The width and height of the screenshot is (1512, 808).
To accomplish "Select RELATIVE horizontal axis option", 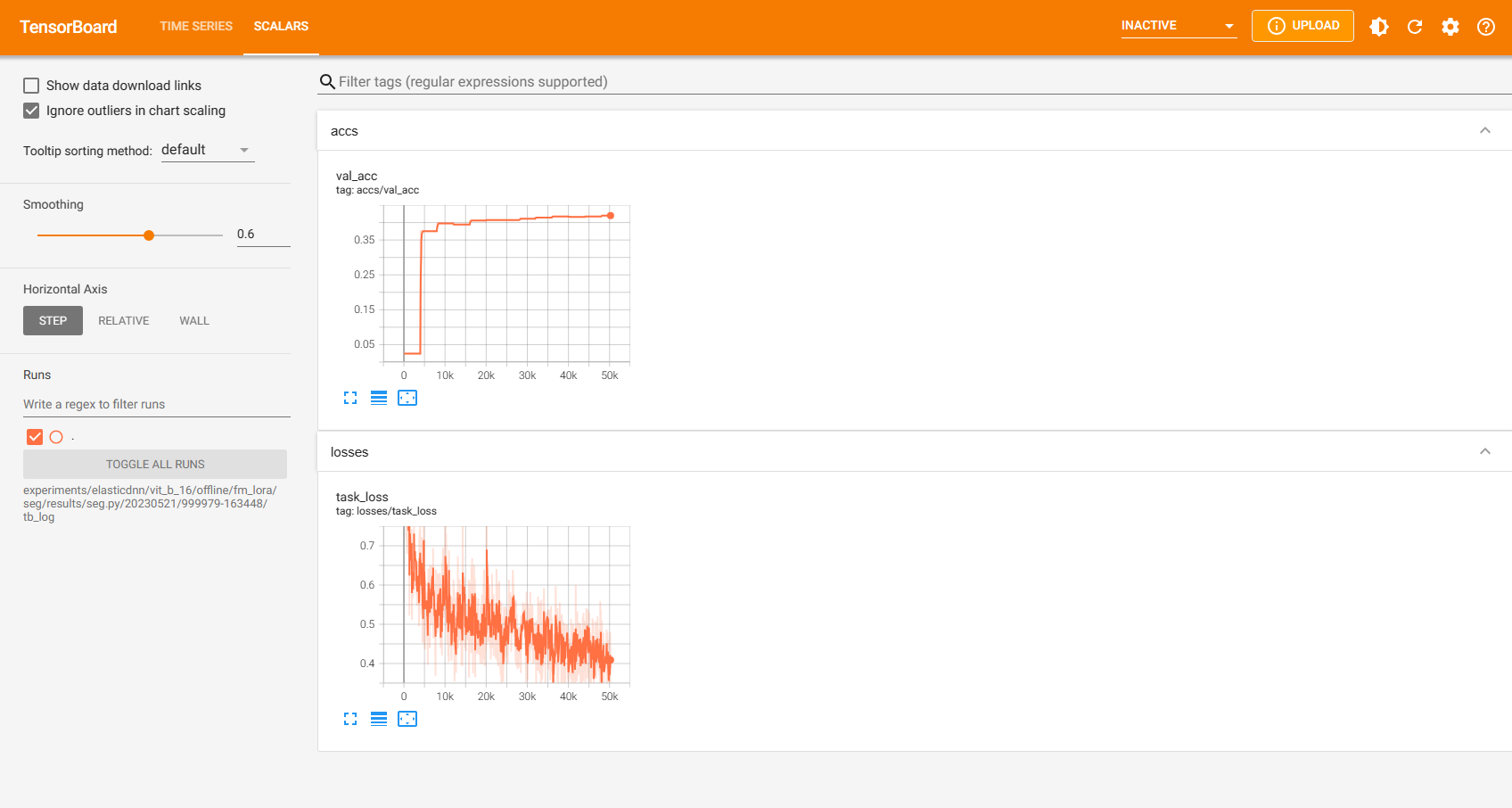I will pos(124,321).
